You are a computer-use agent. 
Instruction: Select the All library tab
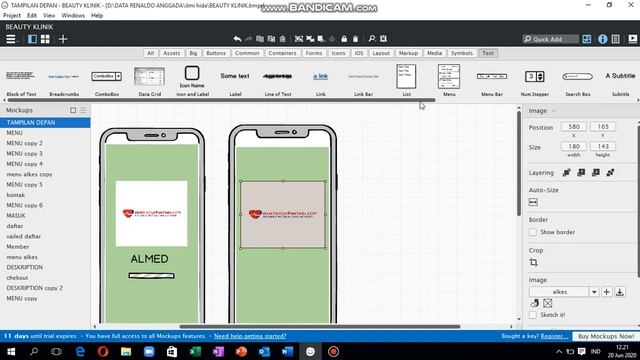[151, 53]
